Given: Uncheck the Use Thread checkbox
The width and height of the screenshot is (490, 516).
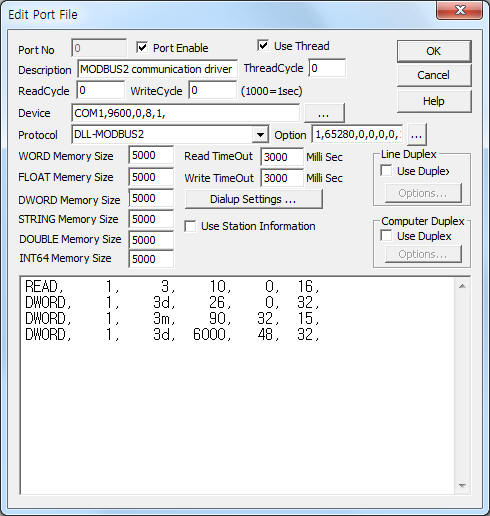Looking at the screenshot, I should click(263, 45).
